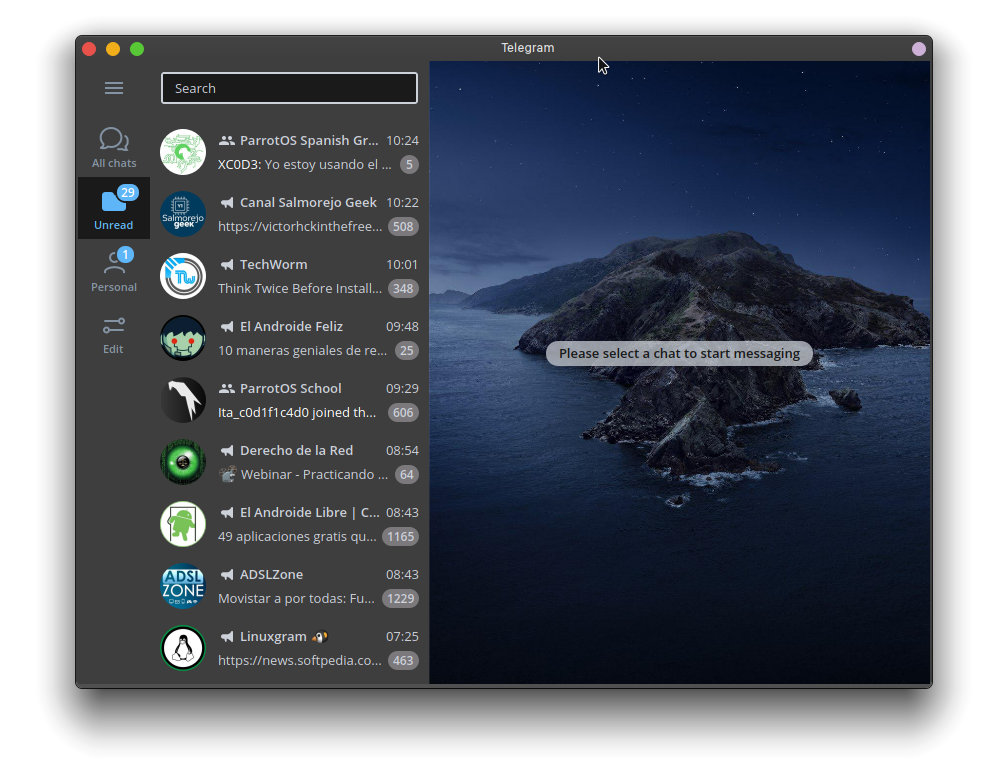Open the ADSLZone chat title

[271, 575]
